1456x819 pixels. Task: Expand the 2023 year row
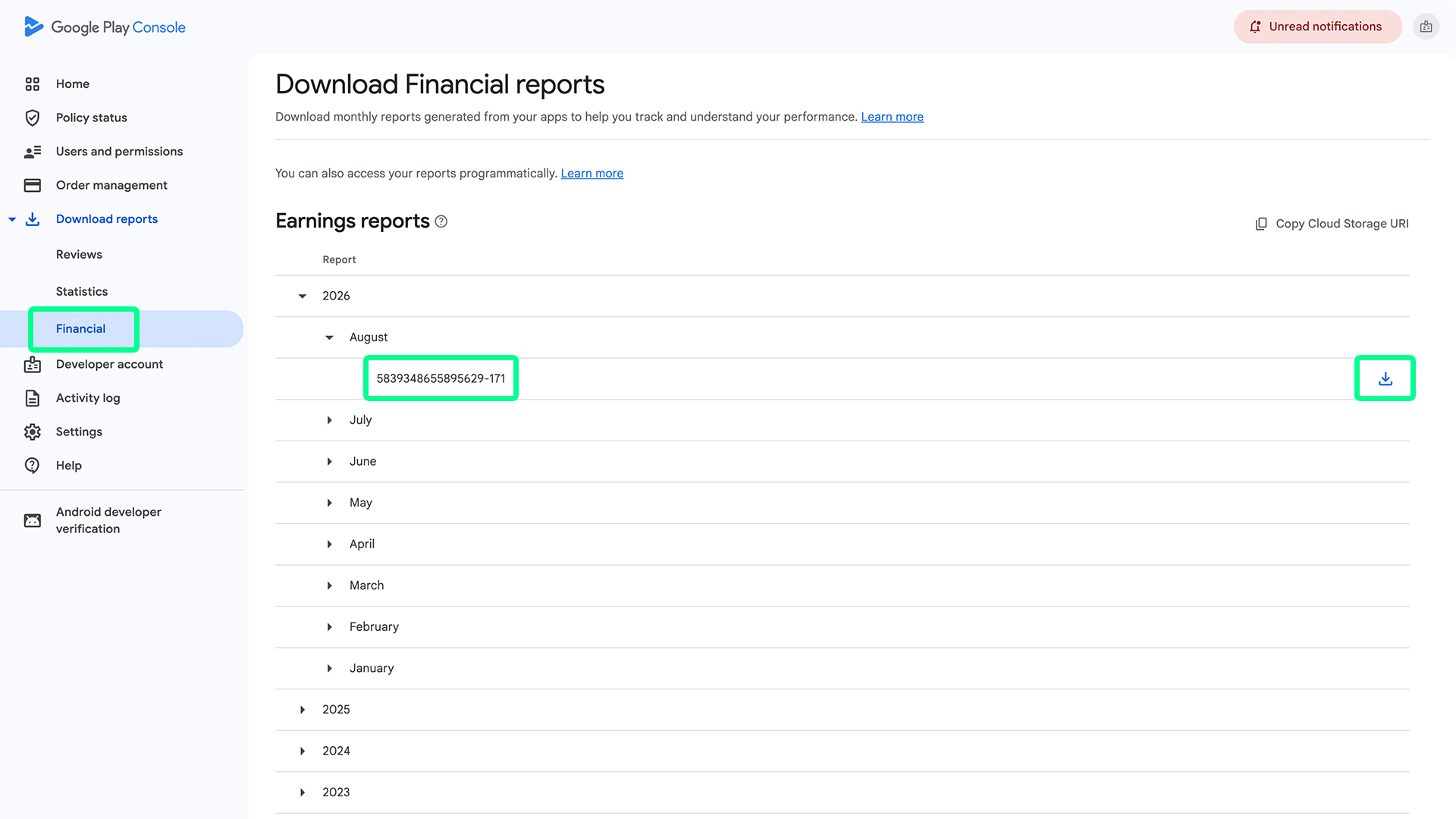(x=303, y=792)
